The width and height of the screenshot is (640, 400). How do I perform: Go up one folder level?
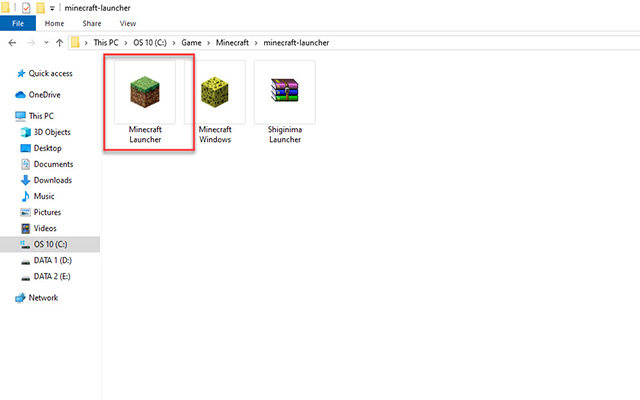click(60, 43)
